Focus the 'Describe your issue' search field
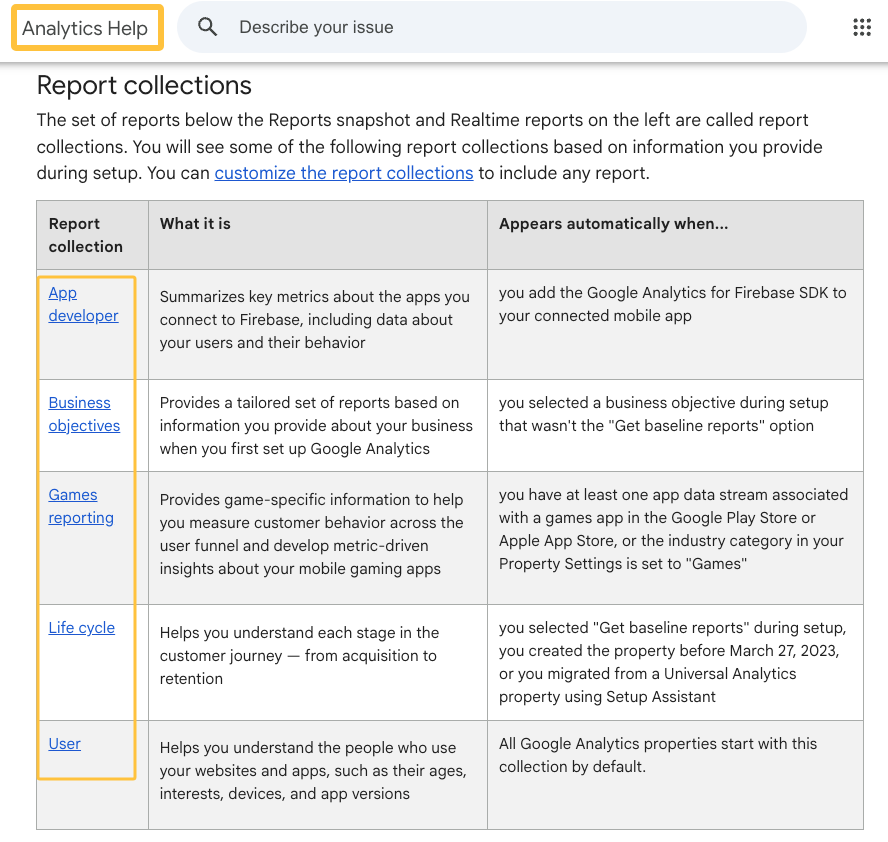This screenshot has width=888, height=842. tap(492, 27)
